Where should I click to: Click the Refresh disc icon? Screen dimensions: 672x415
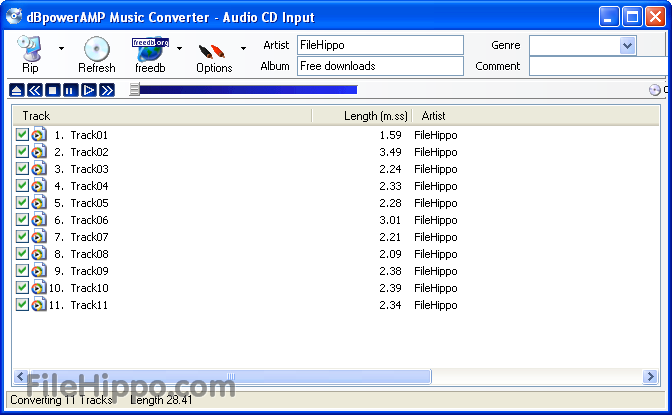[x=96, y=49]
